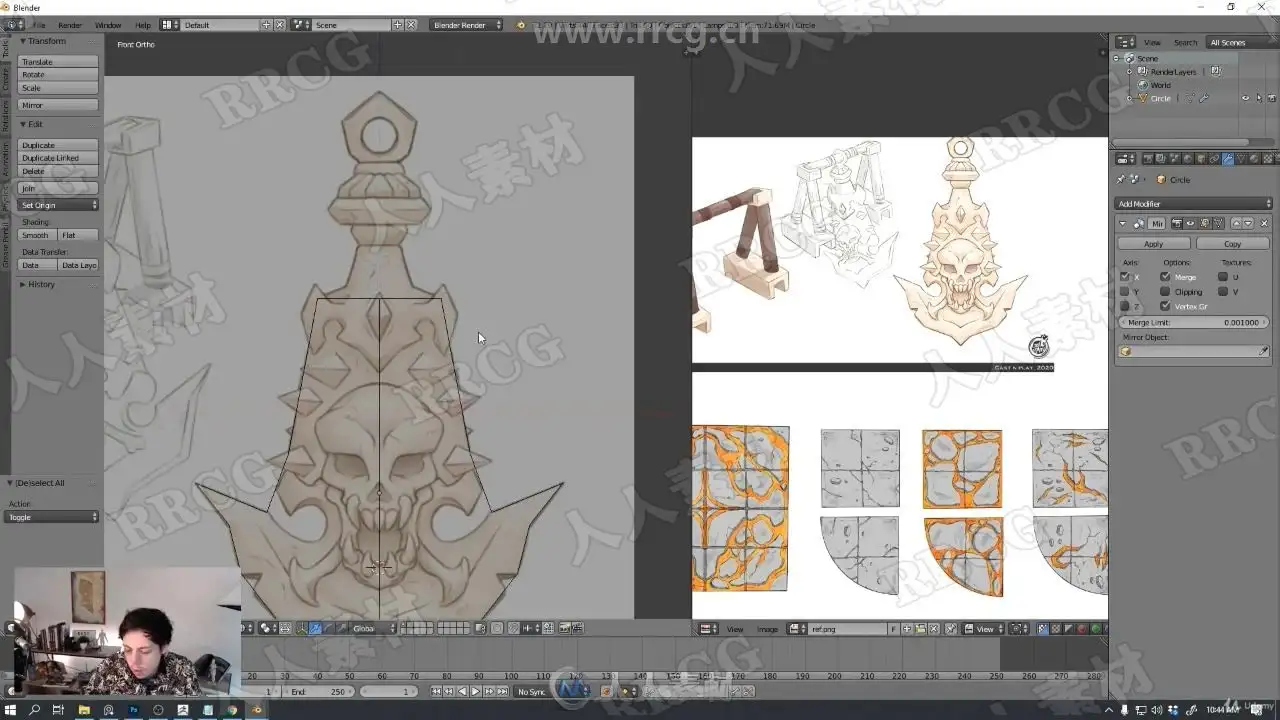This screenshot has height=720, width=1280.
Task: Enable the U texture mirror checkbox
Action: pos(1223,277)
